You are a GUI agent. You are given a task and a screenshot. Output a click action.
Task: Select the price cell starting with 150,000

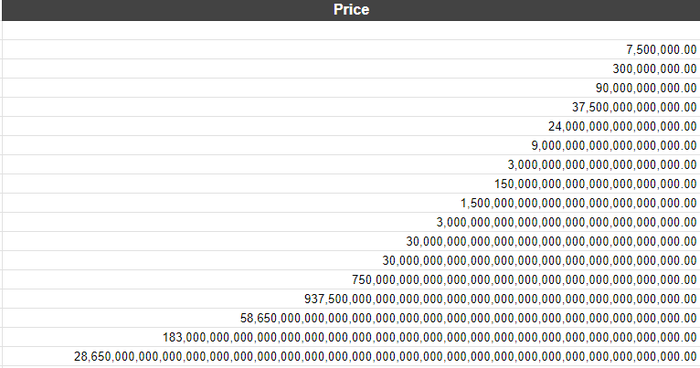tap(351, 184)
